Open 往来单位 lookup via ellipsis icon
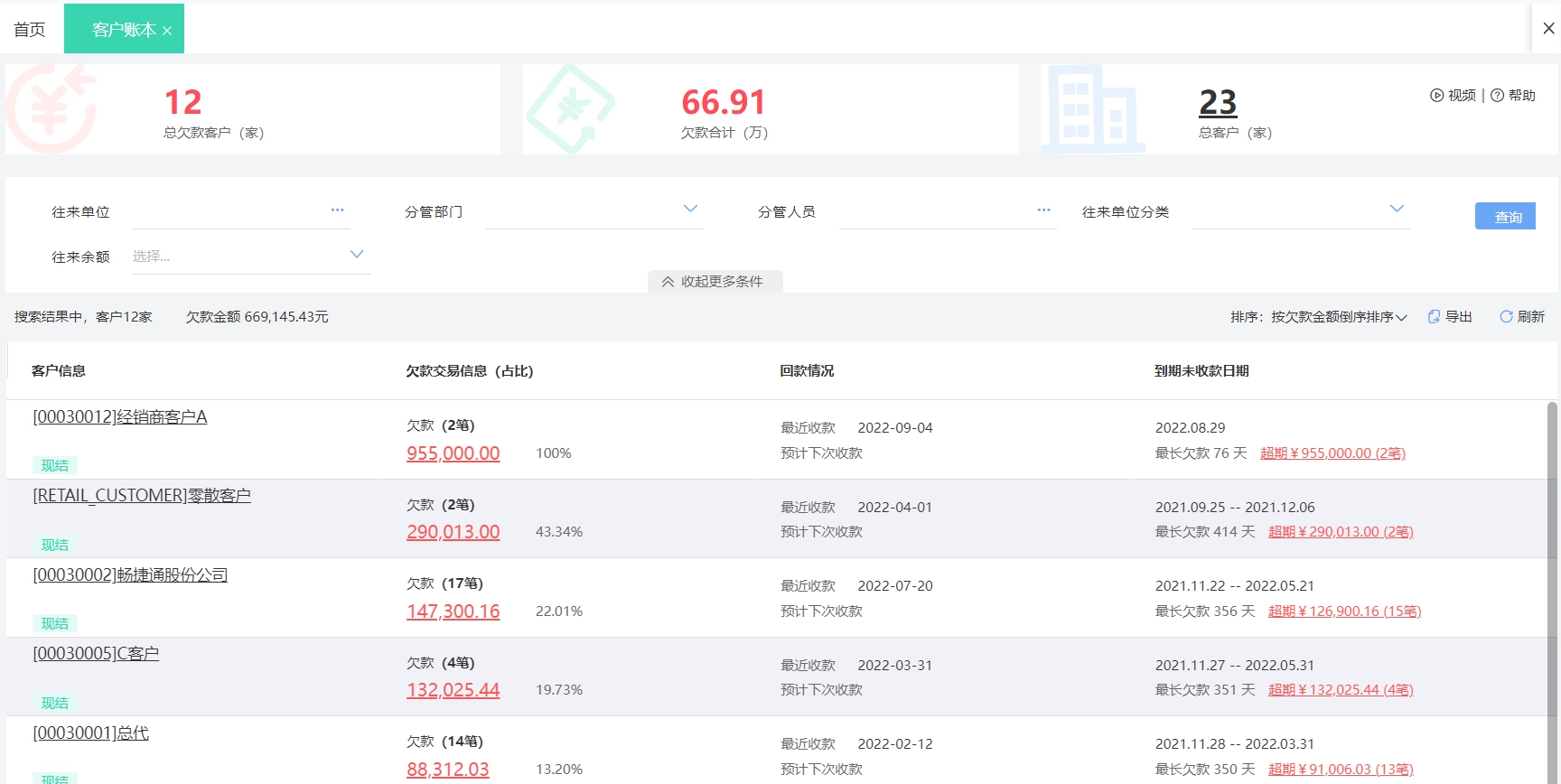This screenshot has width=1561, height=784. (337, 210)
